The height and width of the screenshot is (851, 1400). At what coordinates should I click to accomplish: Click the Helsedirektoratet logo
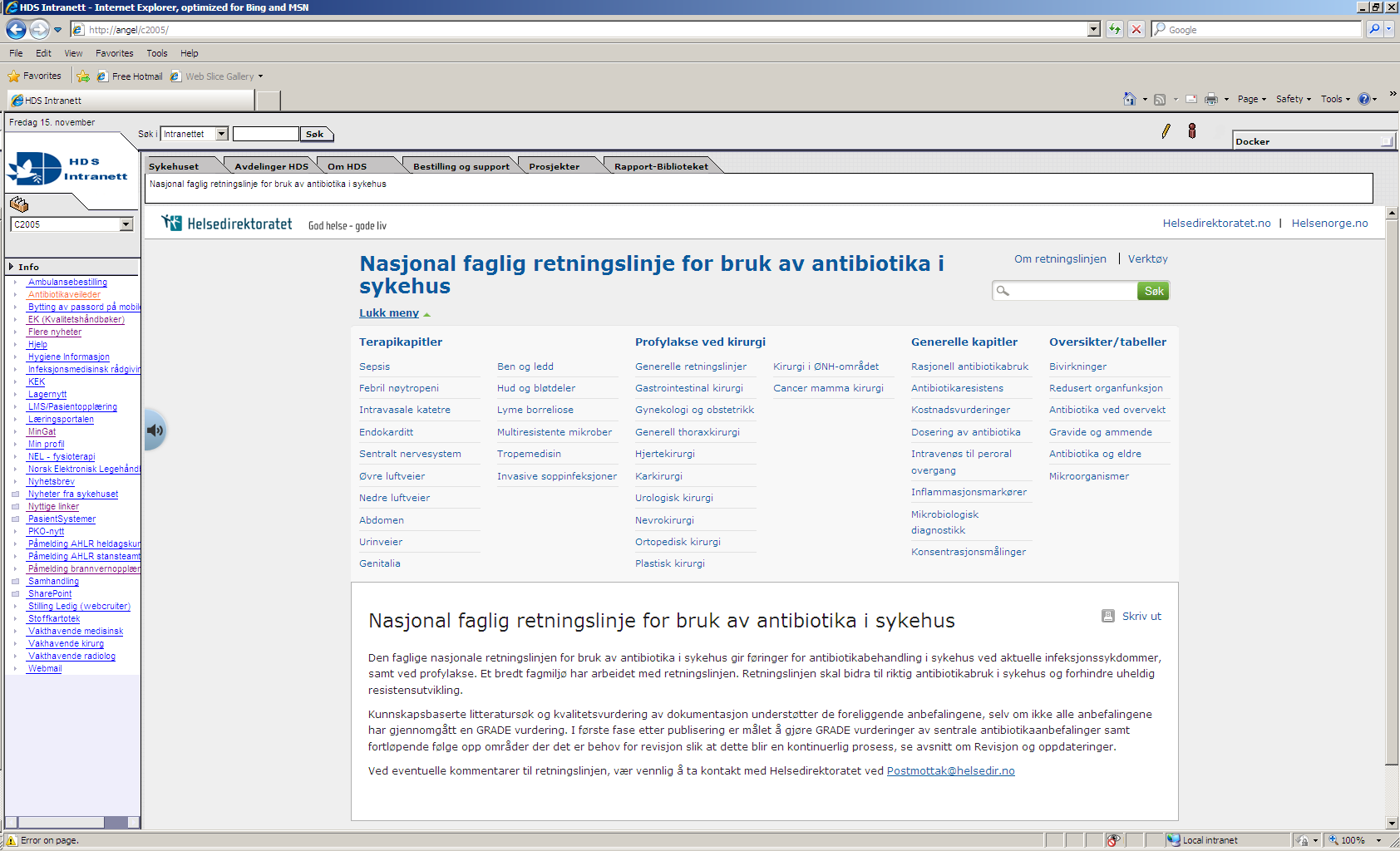[227, 224]
